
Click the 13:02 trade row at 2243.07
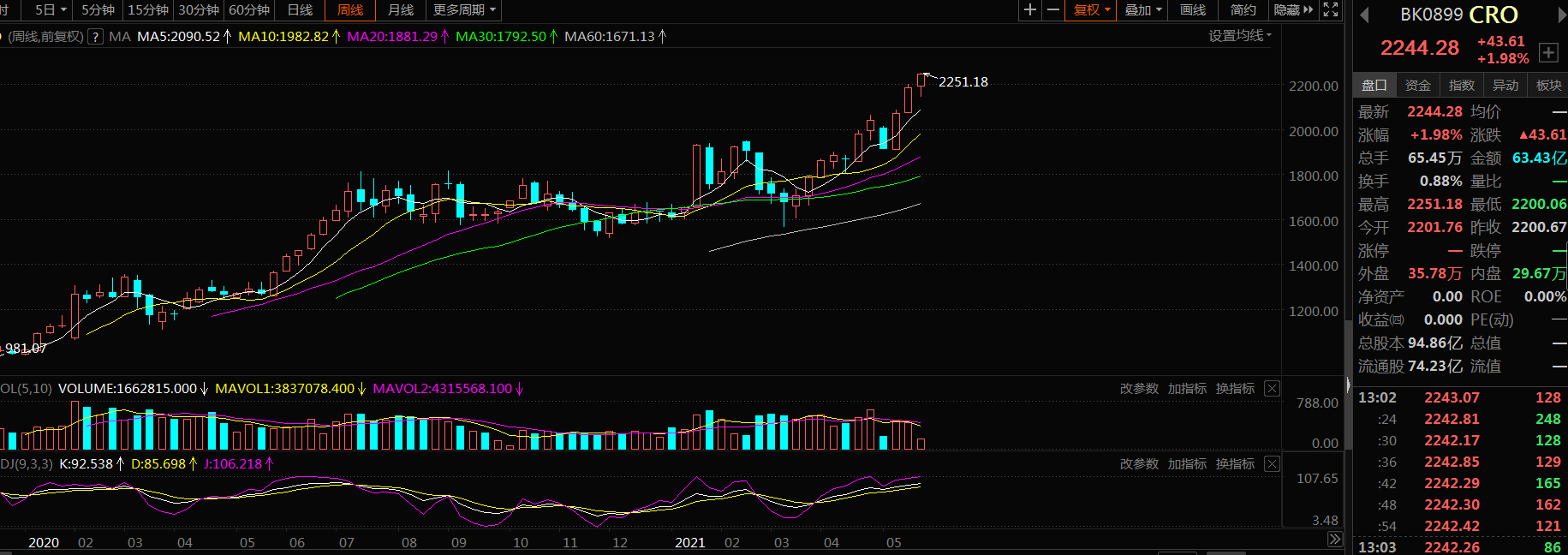[x=1459, y=397]
